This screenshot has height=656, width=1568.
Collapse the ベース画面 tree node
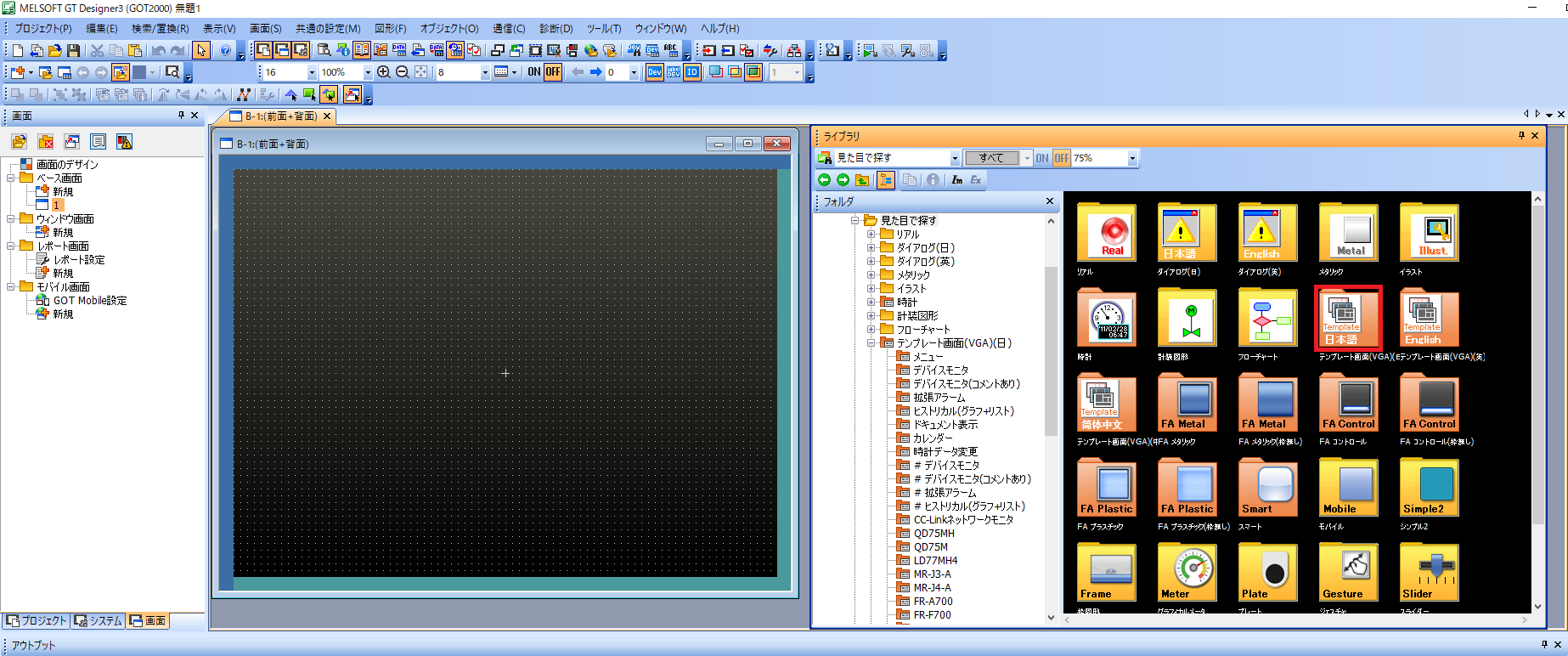coord(11,178)
